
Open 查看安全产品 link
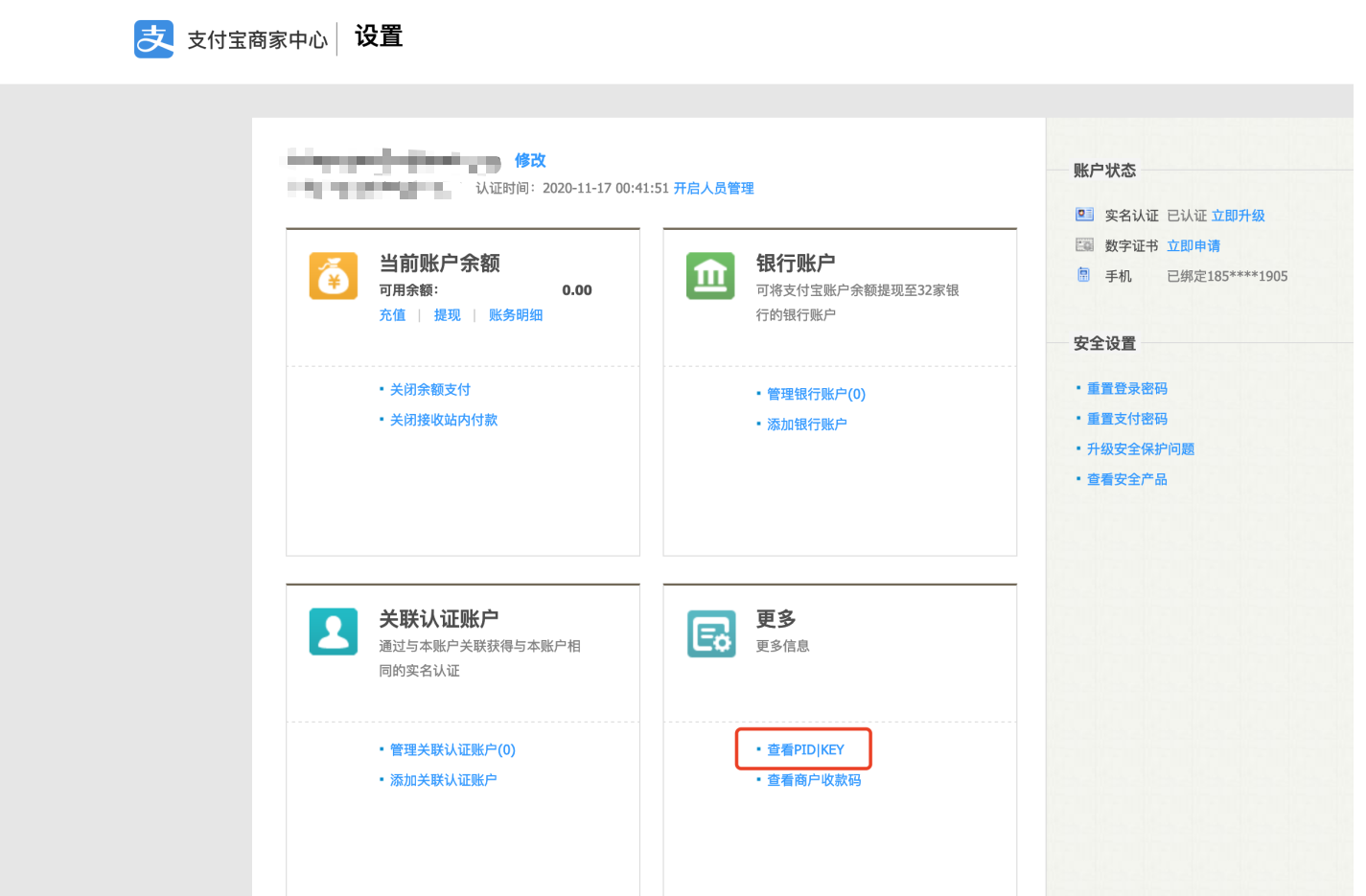1127,479
